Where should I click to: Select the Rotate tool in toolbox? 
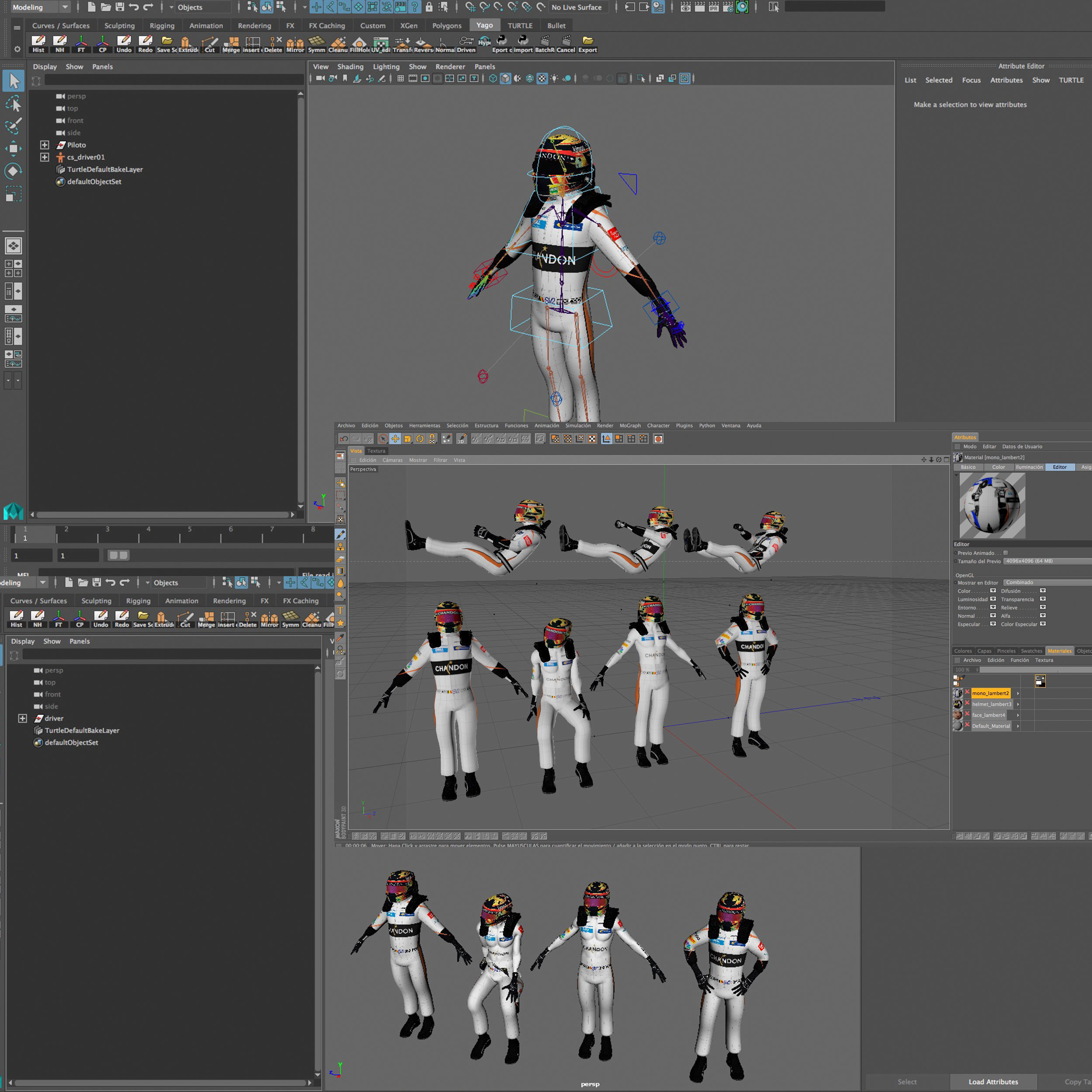14,171
